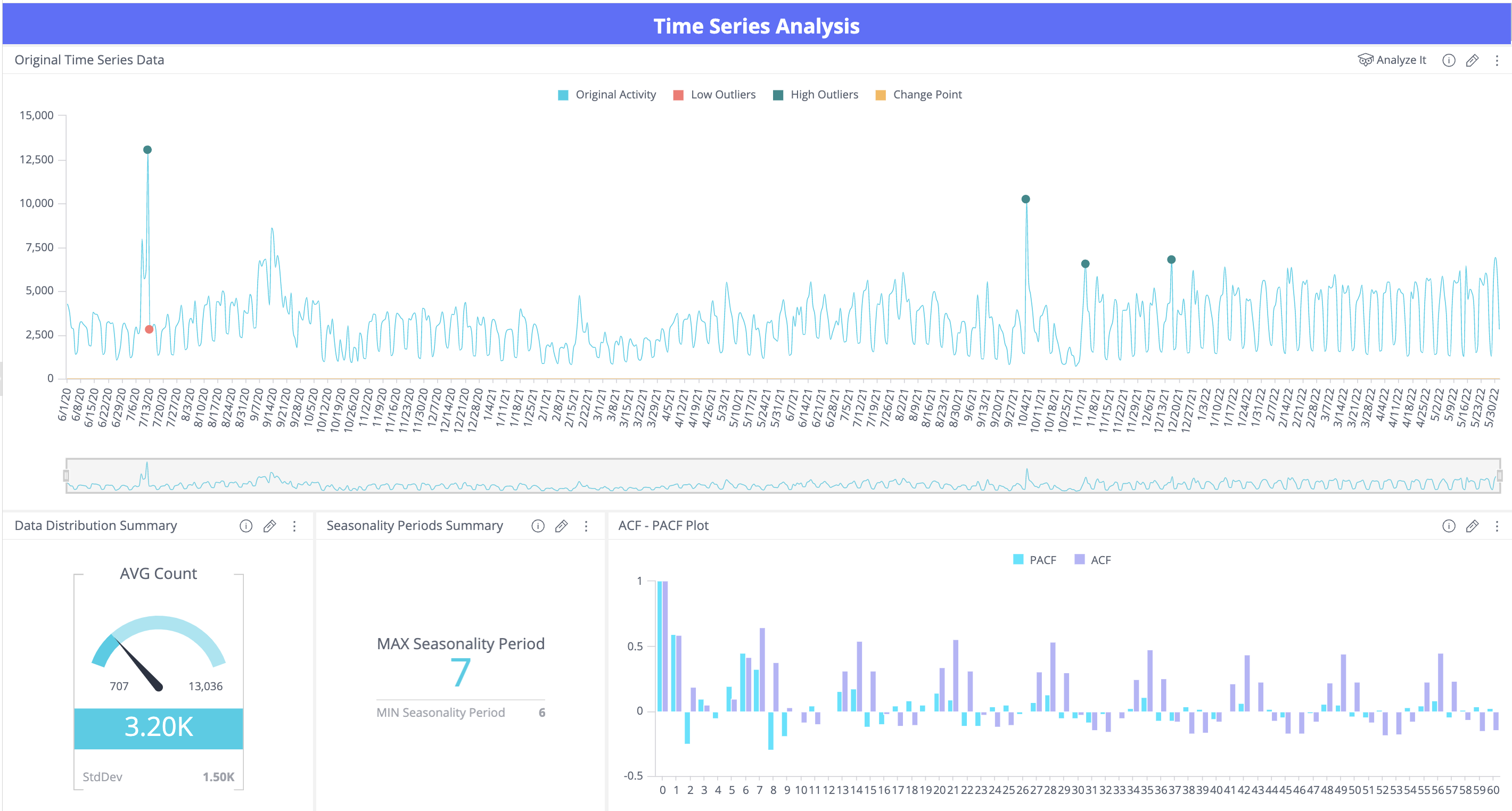The width and height of the screenshot is (1512, 811).
Task: Open info for Data Distribution Summary
Action: click(x=246, y=526)
